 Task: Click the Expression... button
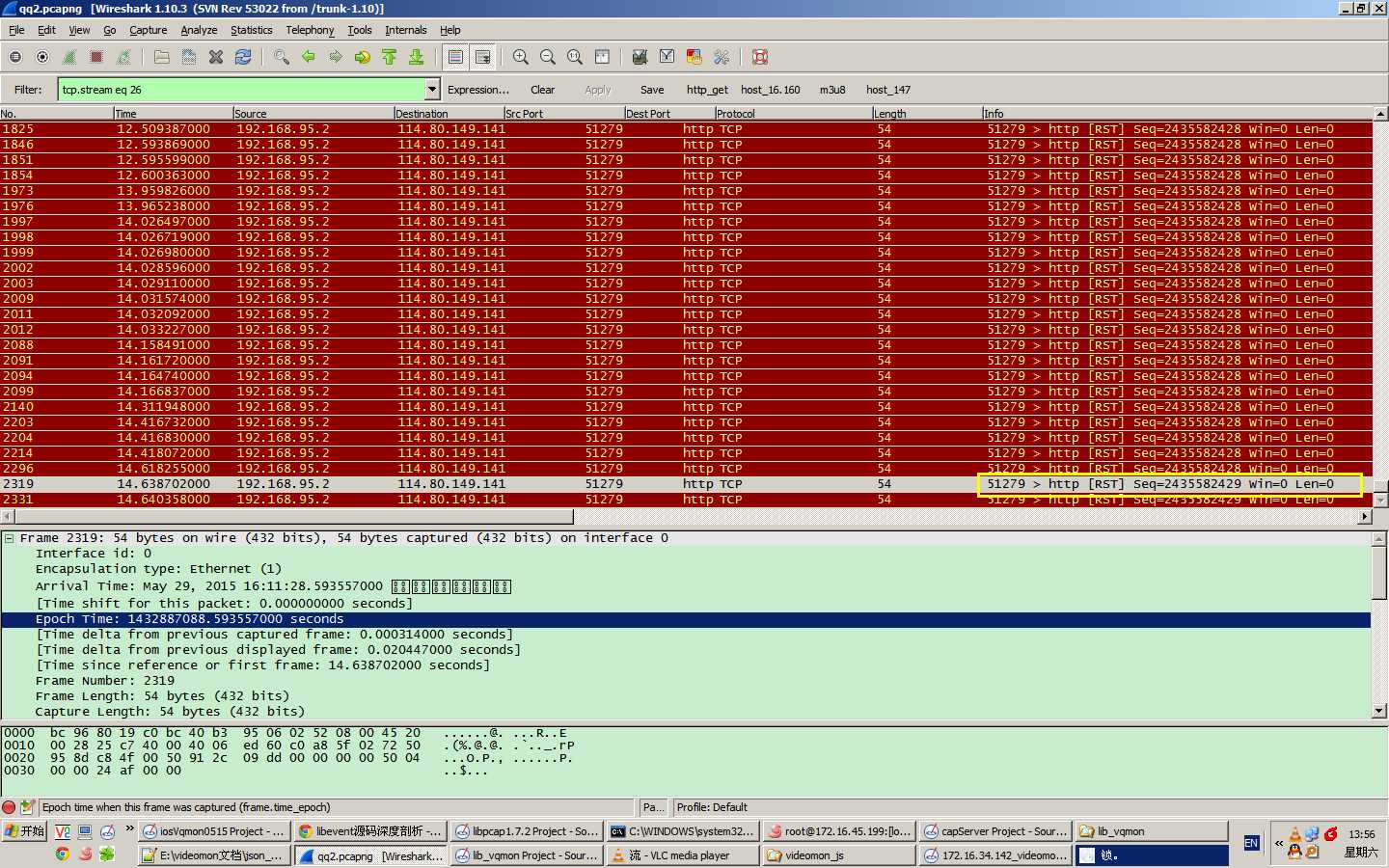[478, 90]
